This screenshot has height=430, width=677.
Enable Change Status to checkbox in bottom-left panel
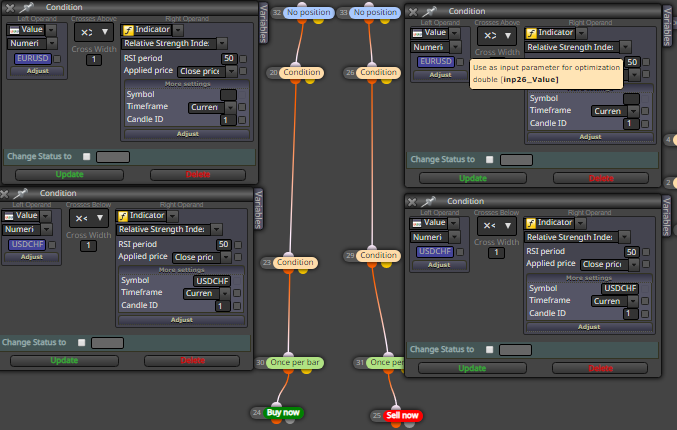tap(81, 342)
